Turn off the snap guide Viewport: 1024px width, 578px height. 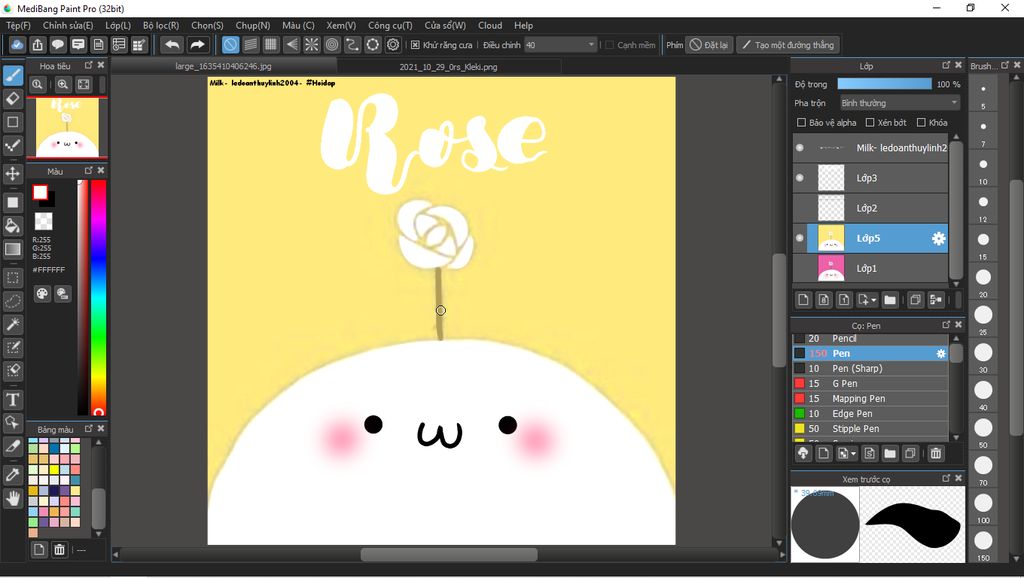pos(231,45)
